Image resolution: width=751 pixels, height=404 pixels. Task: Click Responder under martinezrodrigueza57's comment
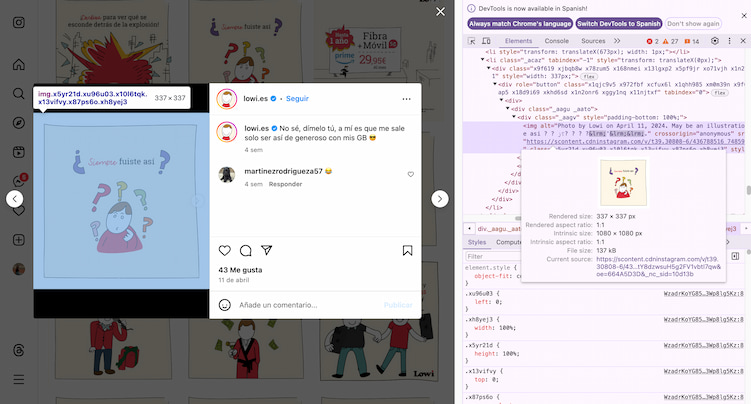(x=285, y=184)
